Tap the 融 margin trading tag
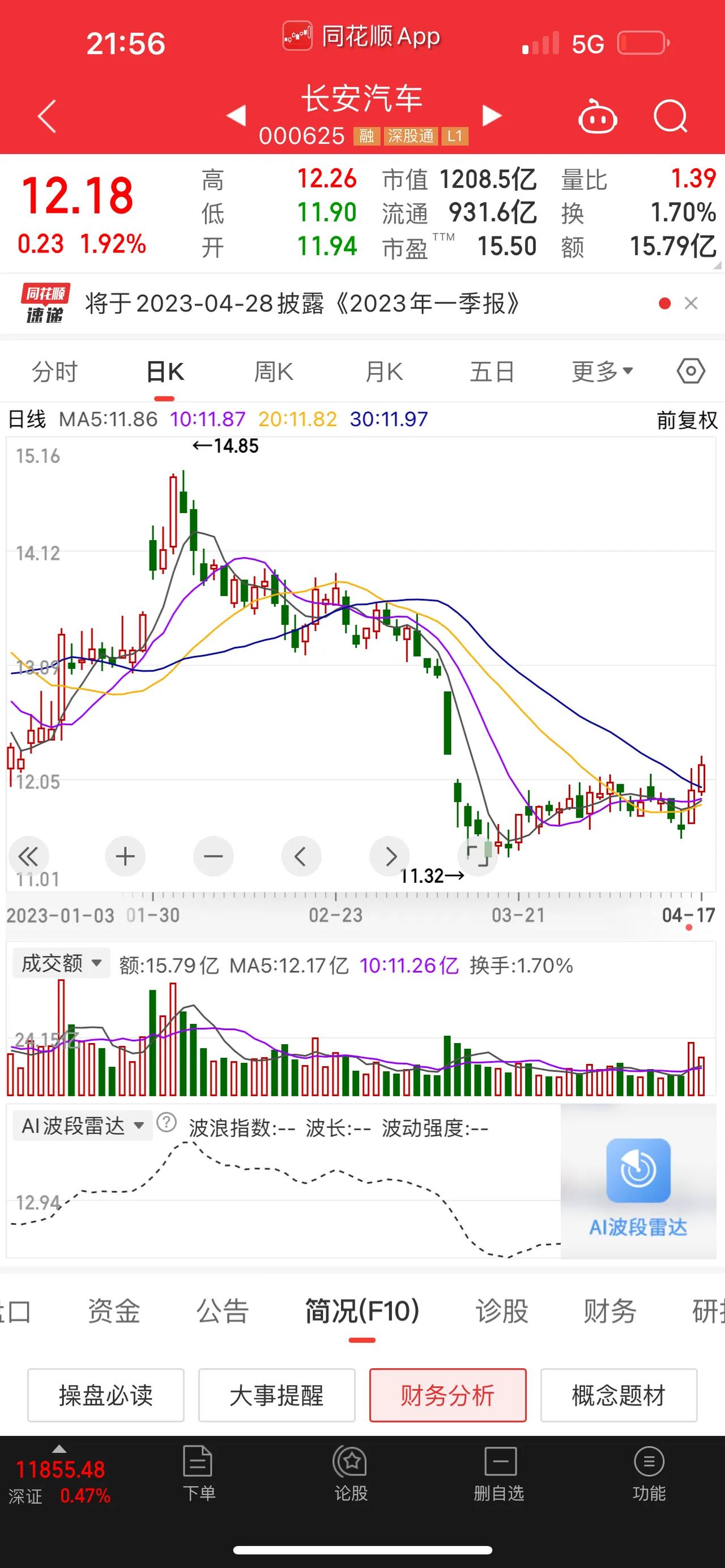 (x=366, y=136)
